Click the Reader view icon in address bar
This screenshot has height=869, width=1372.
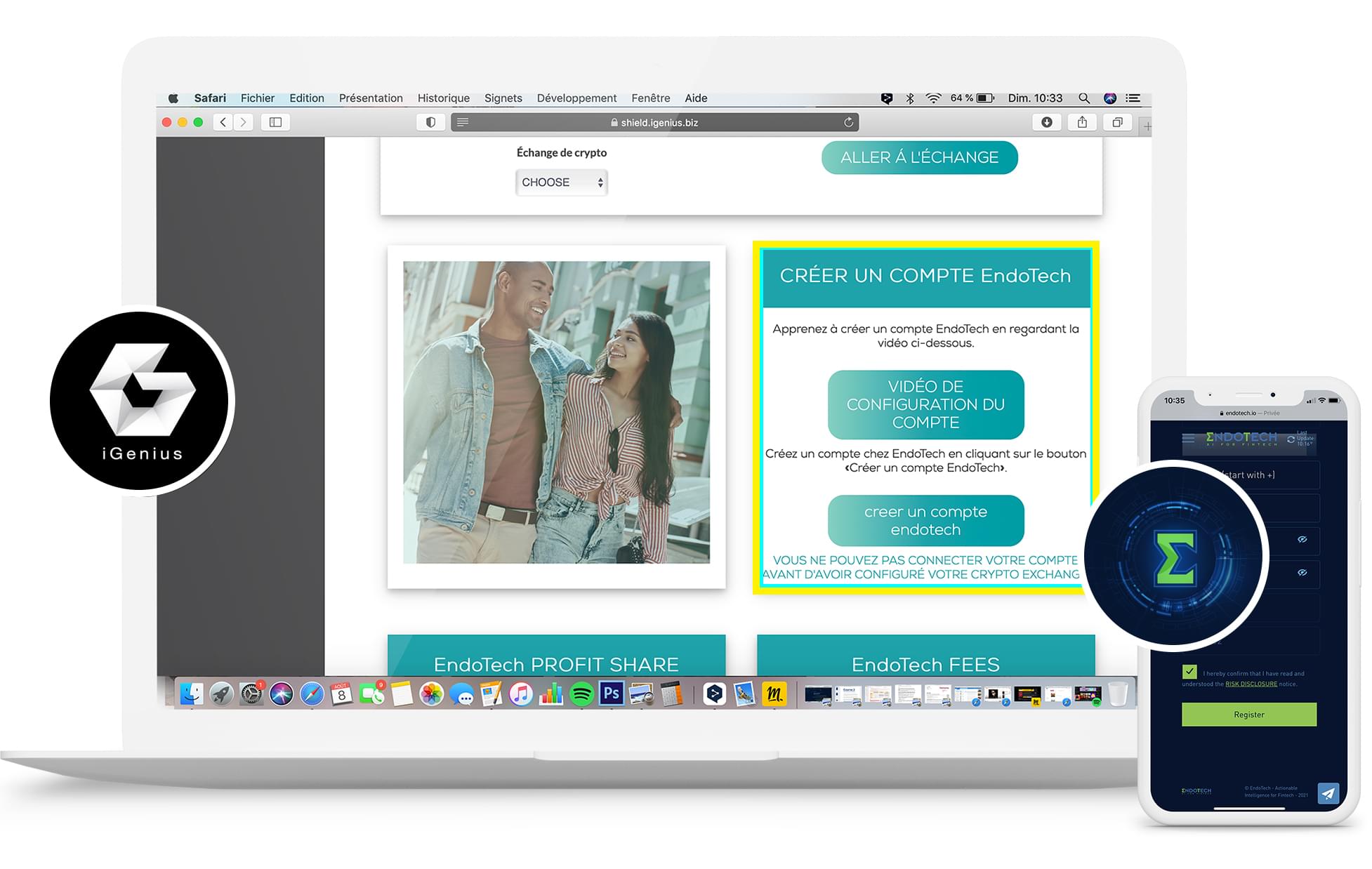[463, 122]
